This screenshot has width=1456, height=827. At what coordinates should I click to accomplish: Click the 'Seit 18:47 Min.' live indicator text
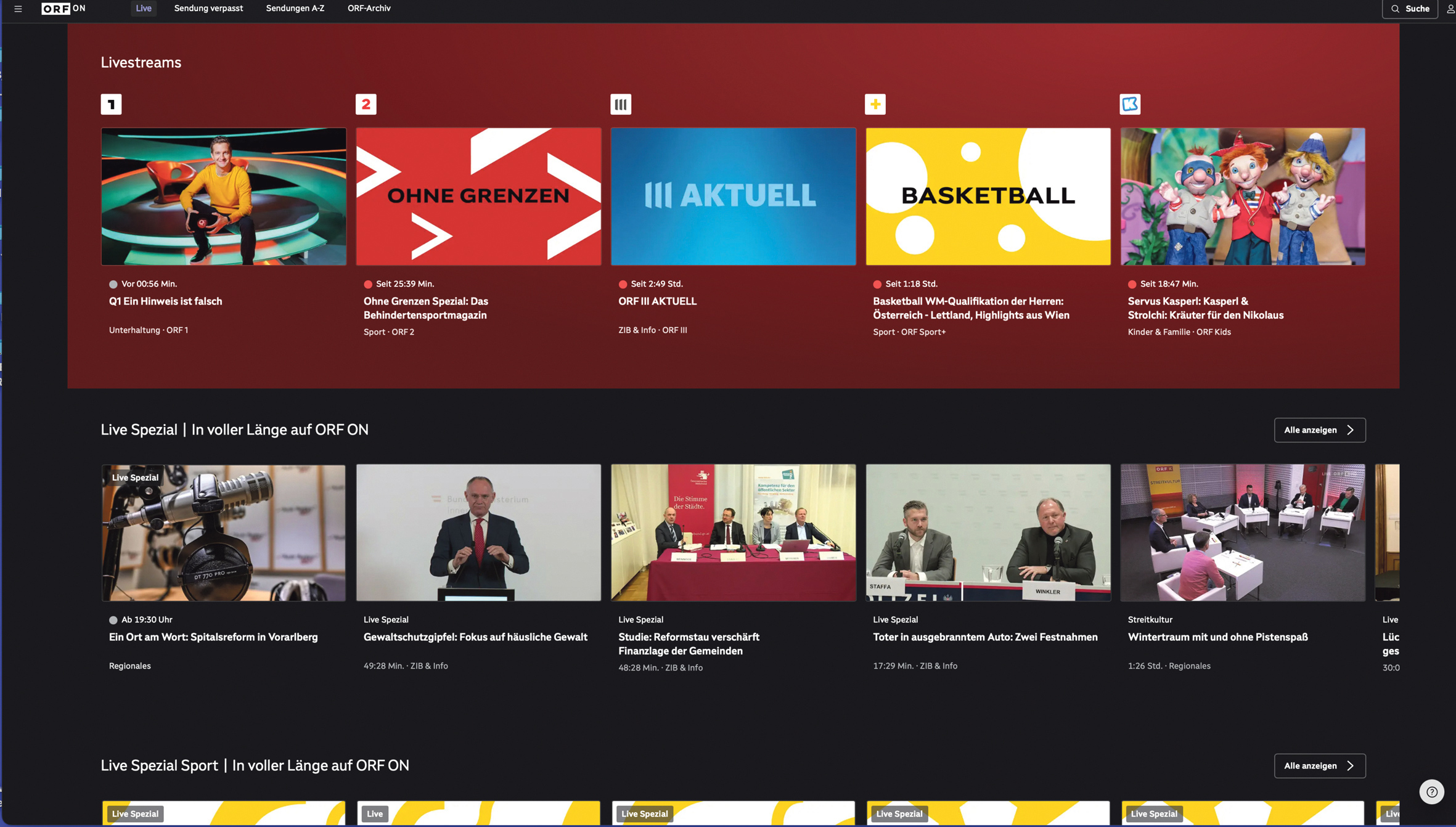point(1169,284)
